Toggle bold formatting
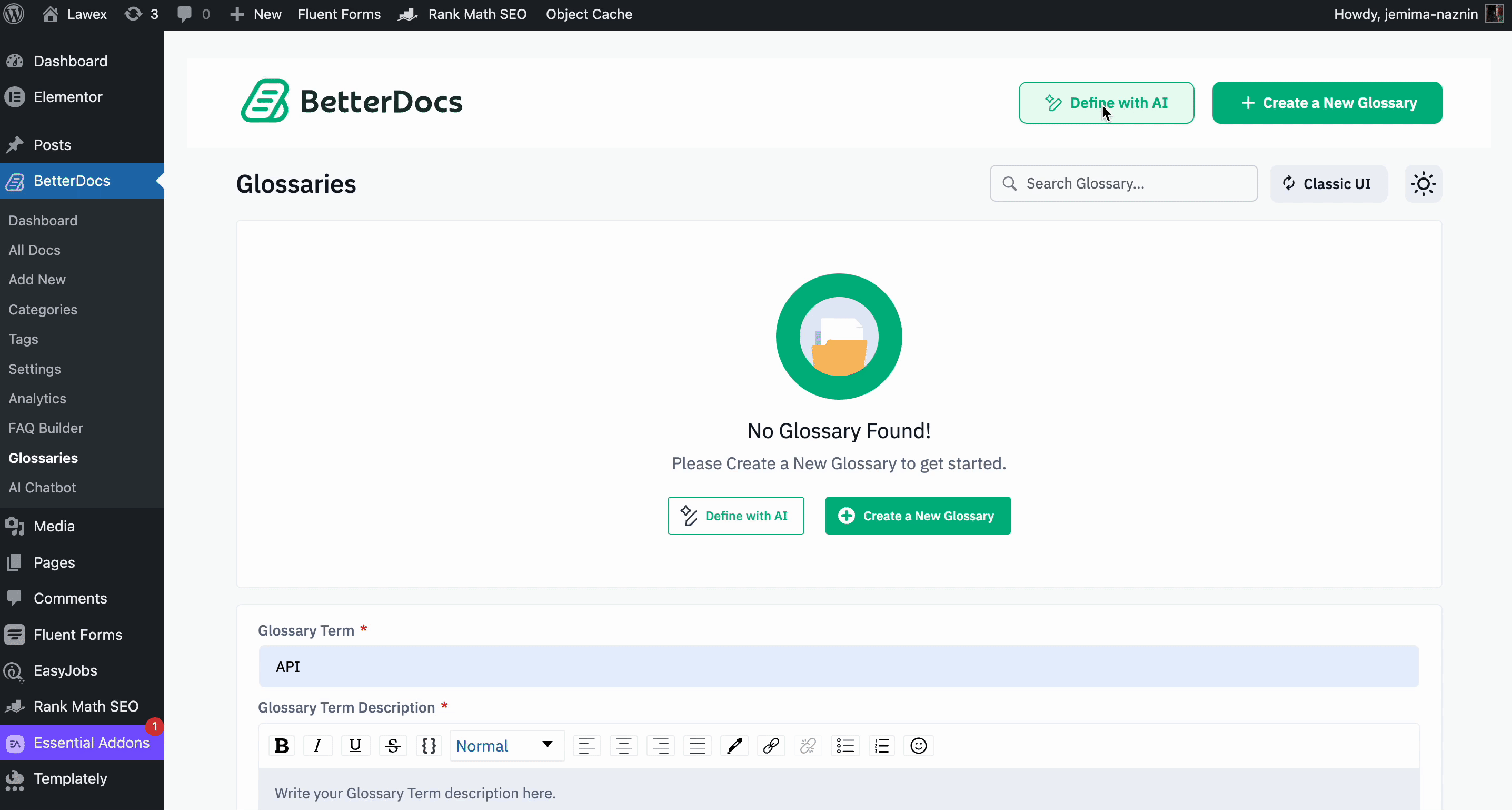1512x810 pixels. pyautogui.click(x=281, y=746)
